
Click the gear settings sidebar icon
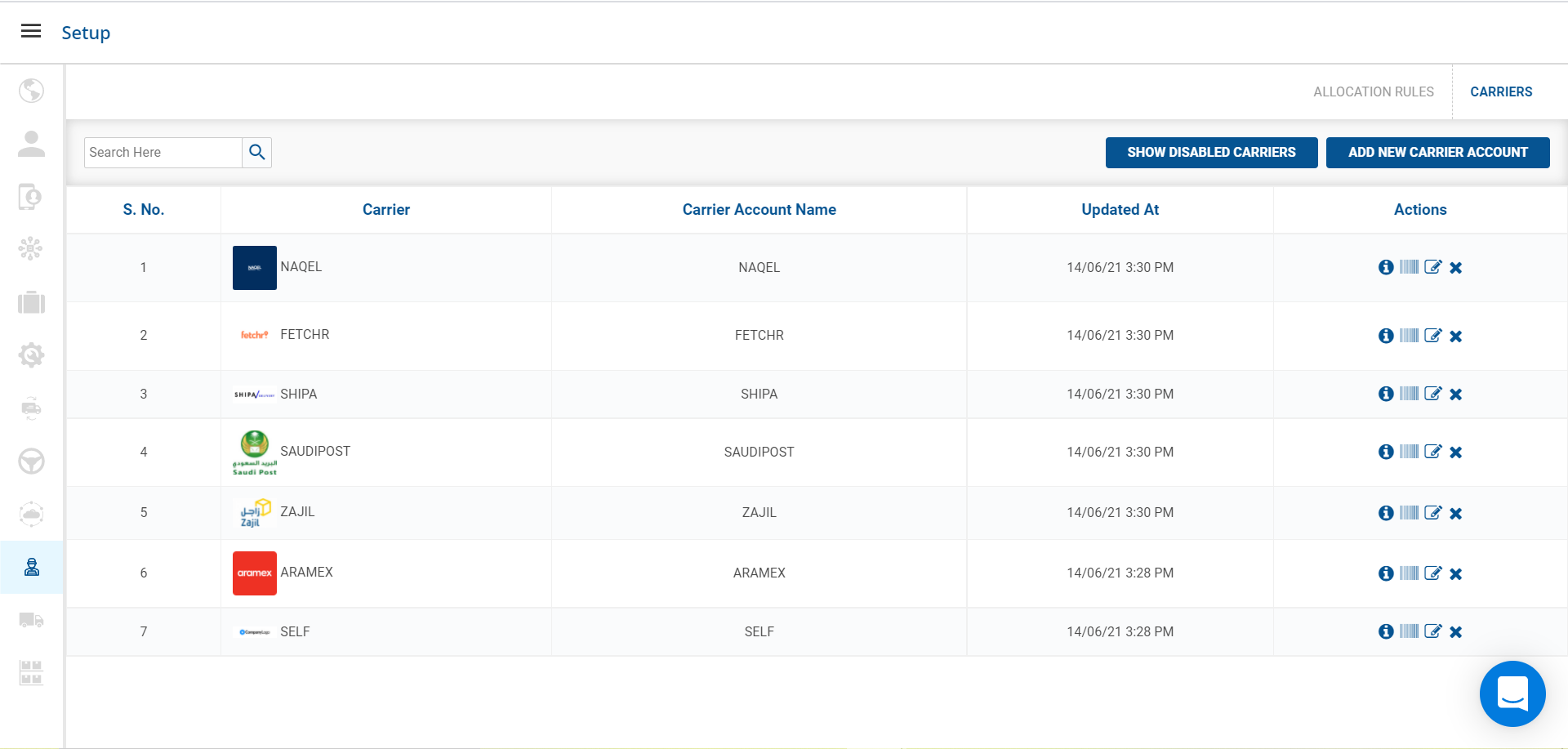click(31, 355)
